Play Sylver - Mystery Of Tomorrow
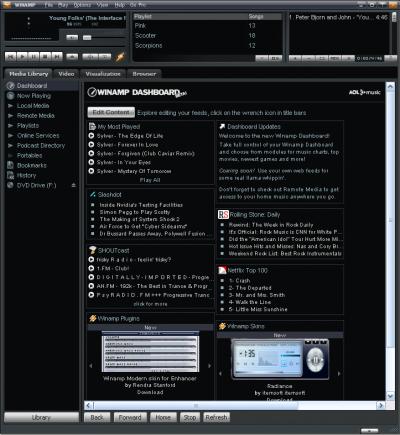Image resolution: width=400 pixels, height=435 pixels. (91, 171)
